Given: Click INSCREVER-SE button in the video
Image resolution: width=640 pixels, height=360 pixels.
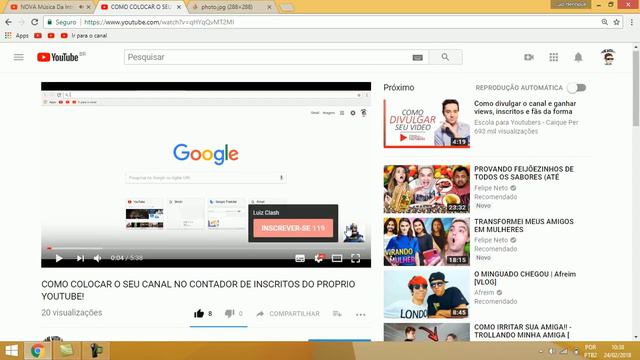Looking at the screenshot, I should pos(293,228).
